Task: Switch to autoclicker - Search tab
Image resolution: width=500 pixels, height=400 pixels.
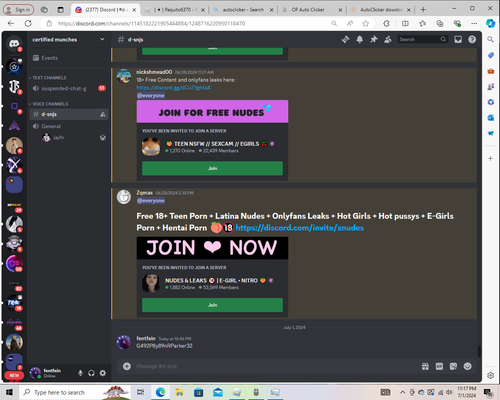Action: coord(243,10)
